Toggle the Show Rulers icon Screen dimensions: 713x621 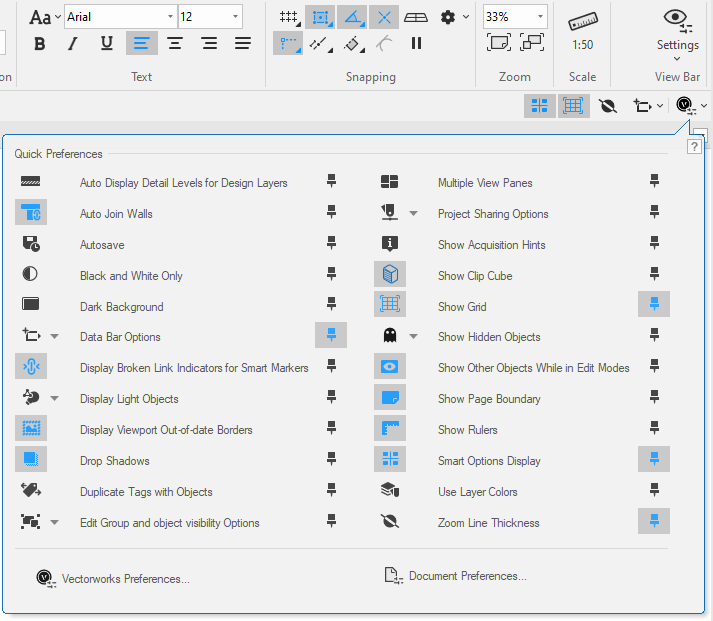(390, 429)
